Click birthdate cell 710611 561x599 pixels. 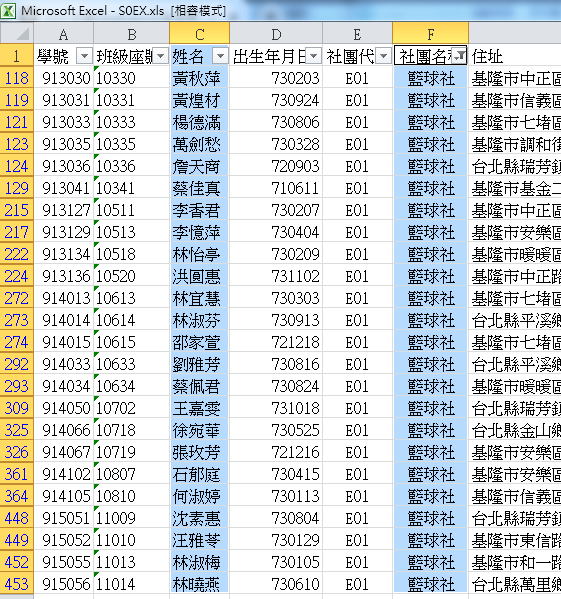pyautogui.click(x=276, y=188)
